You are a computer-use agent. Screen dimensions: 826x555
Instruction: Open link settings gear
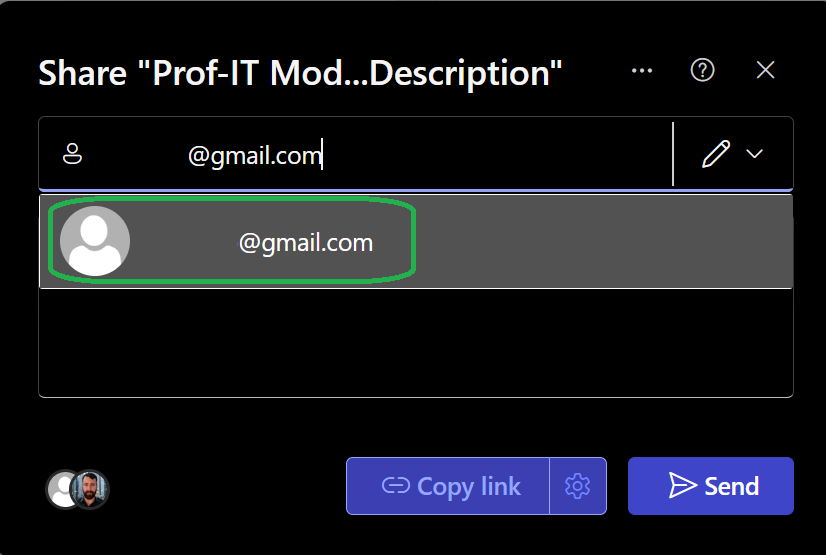point(577,485)
